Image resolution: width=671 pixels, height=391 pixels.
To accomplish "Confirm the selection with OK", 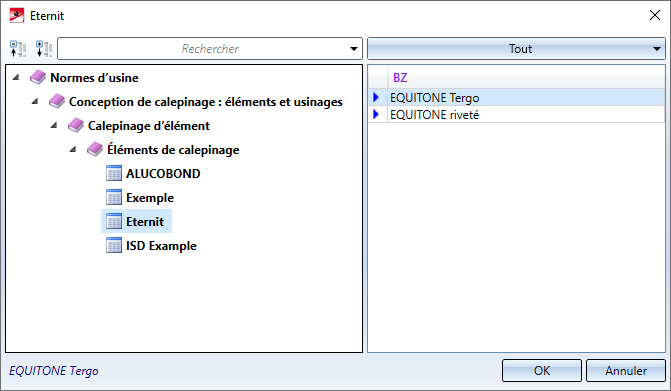I will click(x=542, y=370).
